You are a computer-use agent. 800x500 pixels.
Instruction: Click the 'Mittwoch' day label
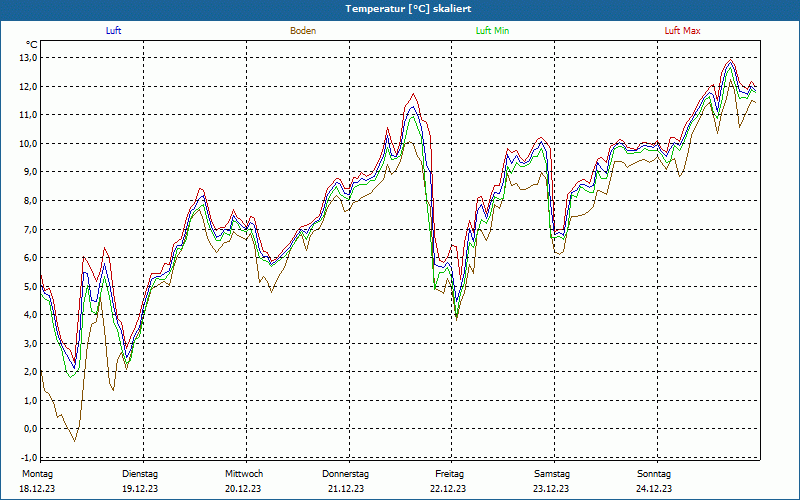[244, 474]
